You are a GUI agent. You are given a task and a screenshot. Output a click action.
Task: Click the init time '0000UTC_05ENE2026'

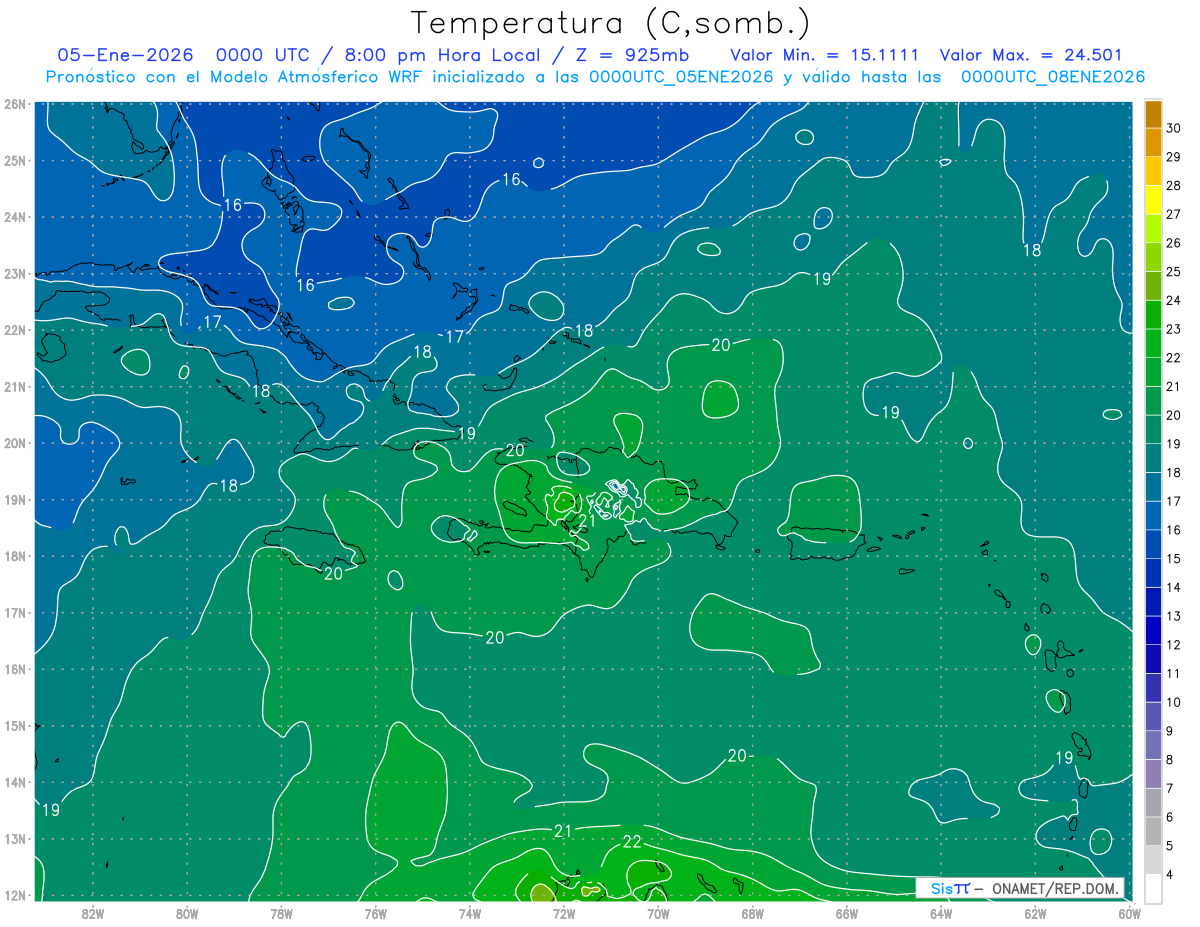pyautogui.click(x=681, y=77)
